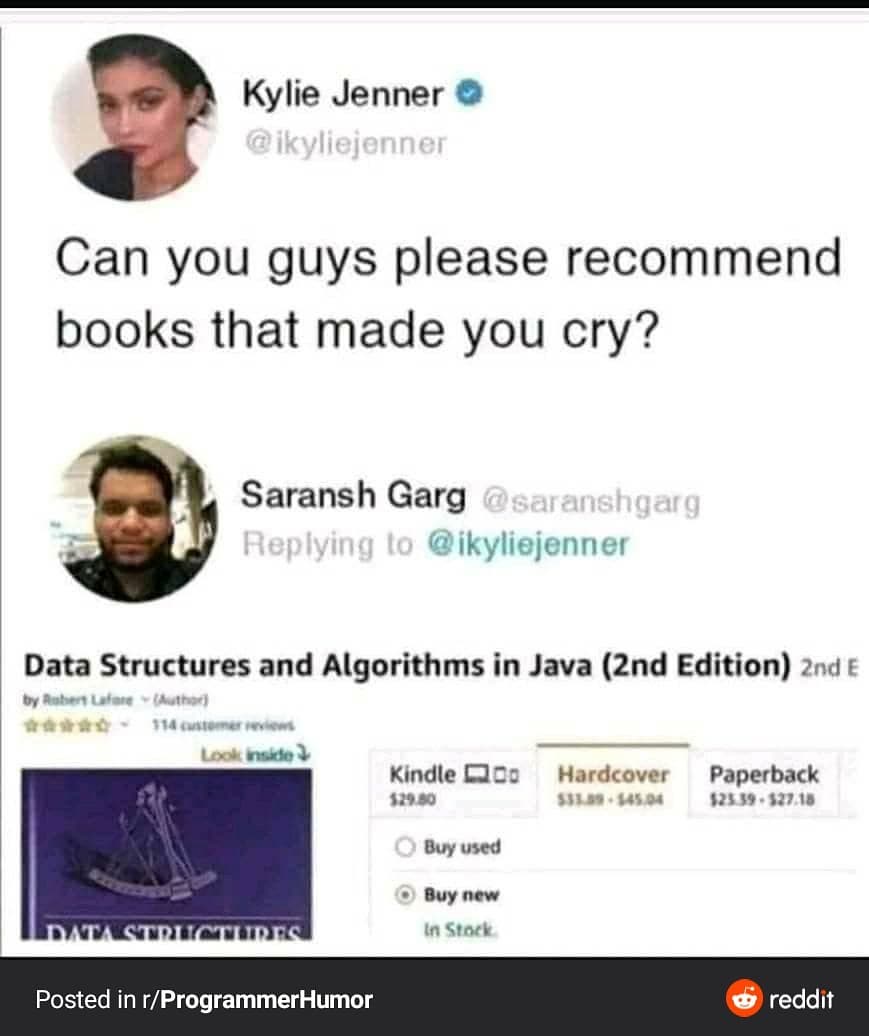Viewport: 869px width, 1036px height.
Task: Open the r/ProgrammerHumor subreddit link
Action: coord(266,999)
